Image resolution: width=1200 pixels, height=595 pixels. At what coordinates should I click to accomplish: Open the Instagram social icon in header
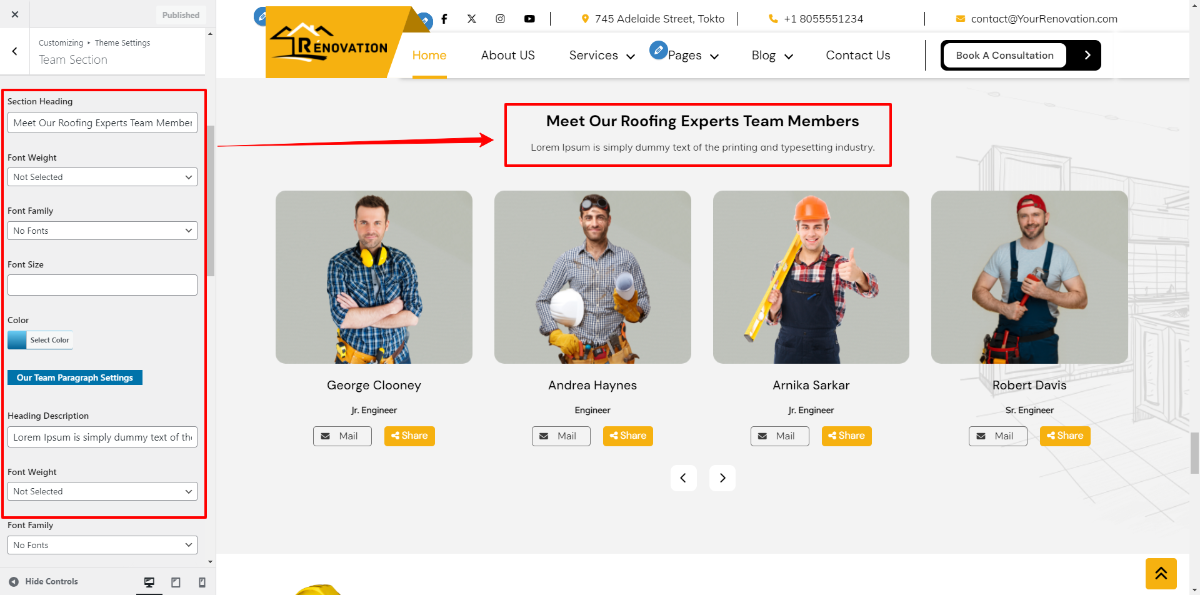pos(500,19)
